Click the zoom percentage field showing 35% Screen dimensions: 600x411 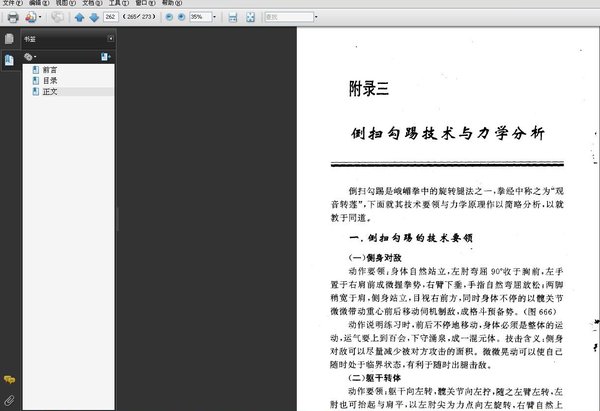click(201, 17)
